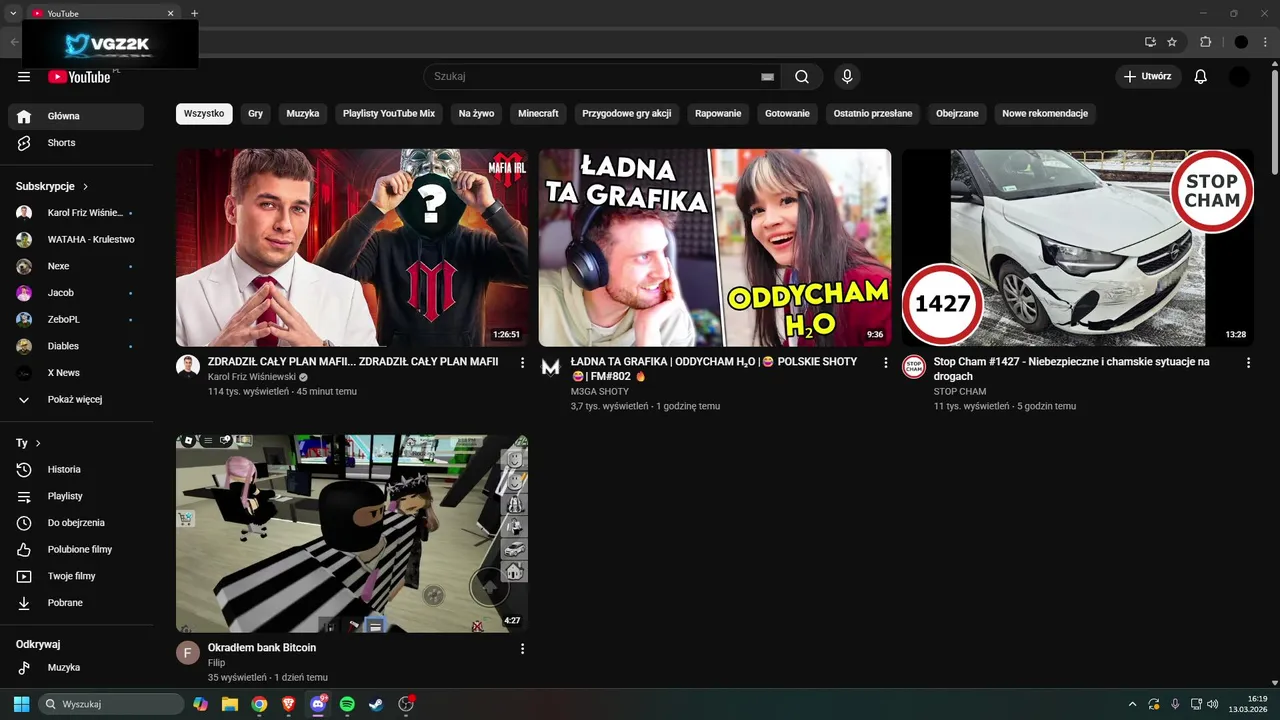Open the hamburger guide menu

click(24, 77)
